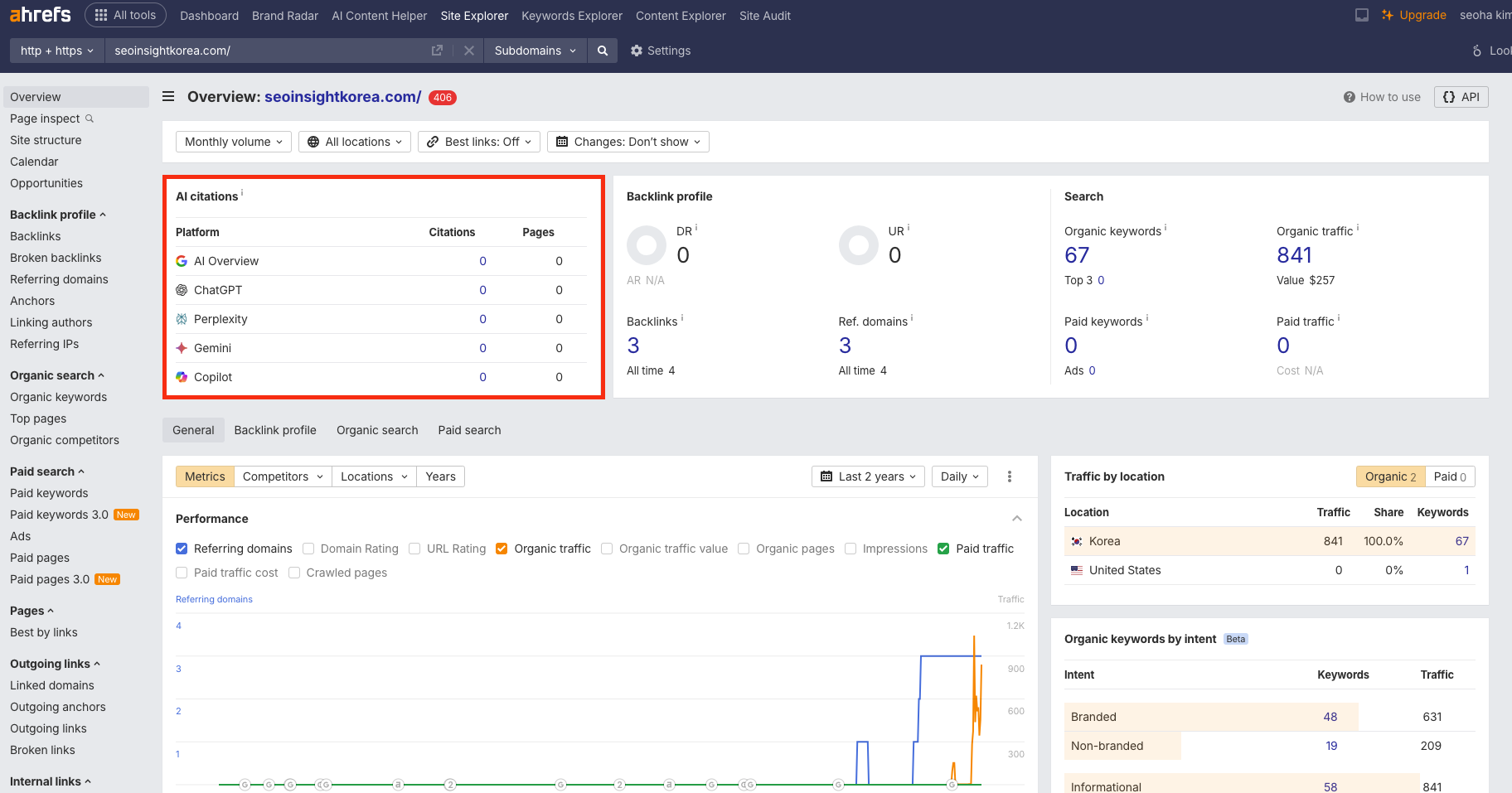
Task: Disable the Organic traffic checkbox
Action: pos(502,548)
